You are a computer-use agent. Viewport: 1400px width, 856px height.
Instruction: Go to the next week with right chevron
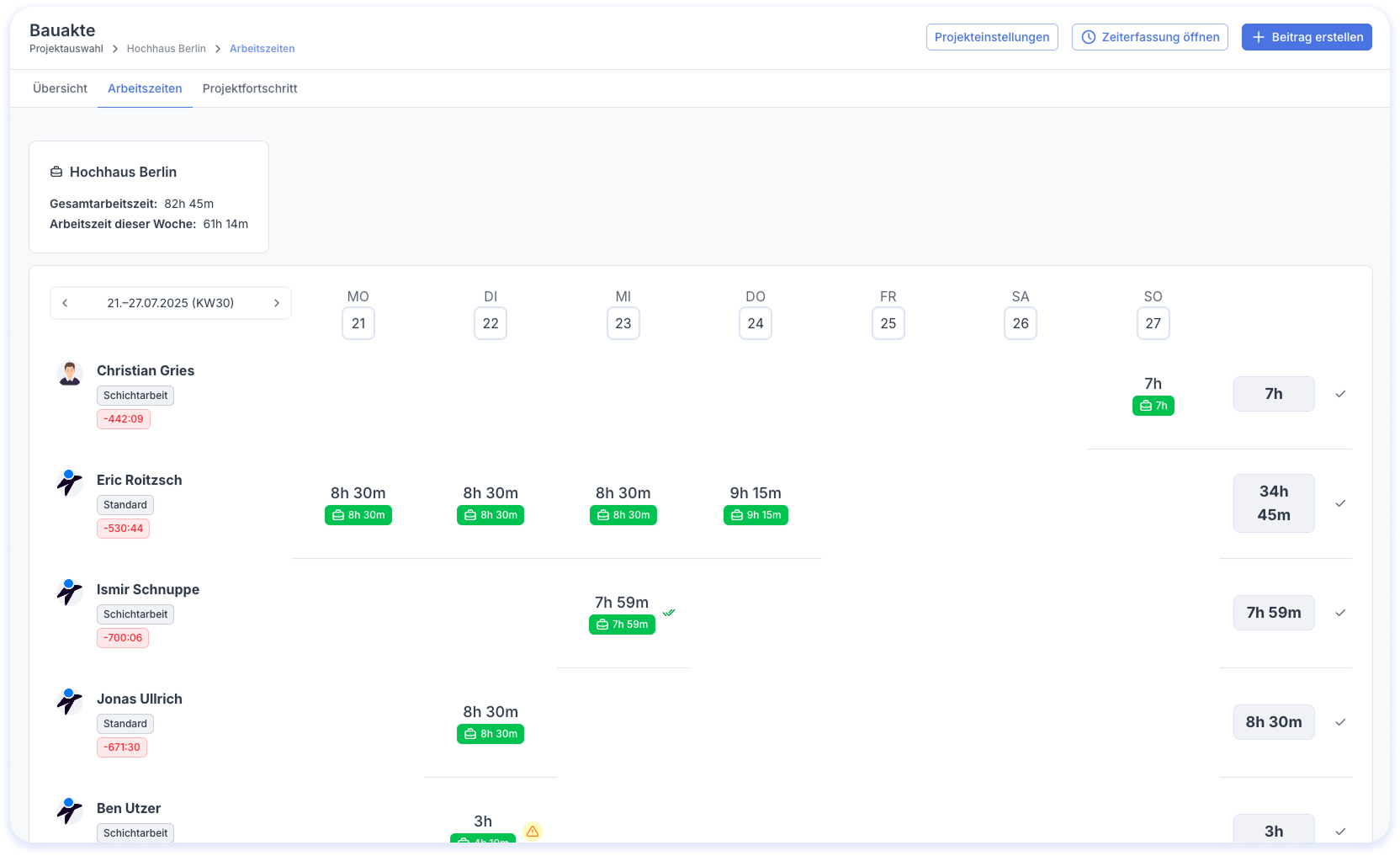pos(276,303)
